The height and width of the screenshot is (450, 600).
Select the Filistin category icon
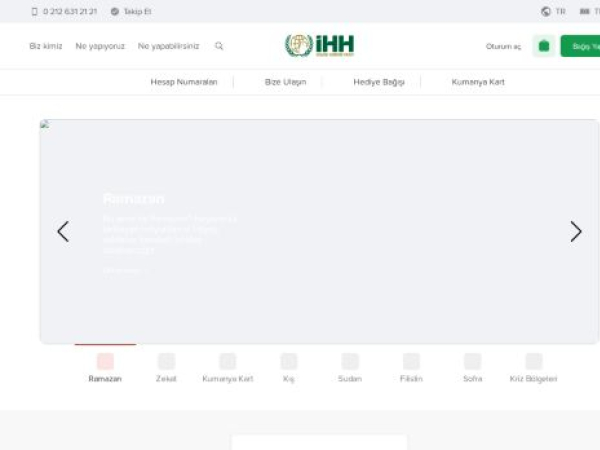pos(411,361)
